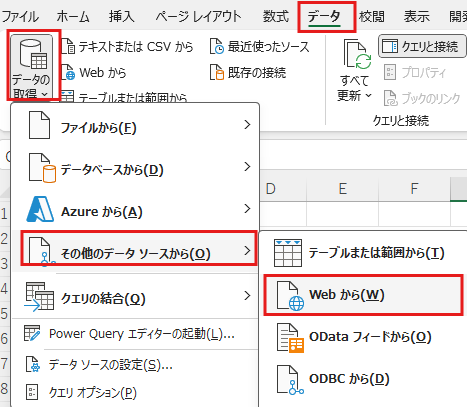Click the Power Query エディター icon
The width and height of the screenshot is (467, 407).
pyautogui.click(x=32, y=333)
